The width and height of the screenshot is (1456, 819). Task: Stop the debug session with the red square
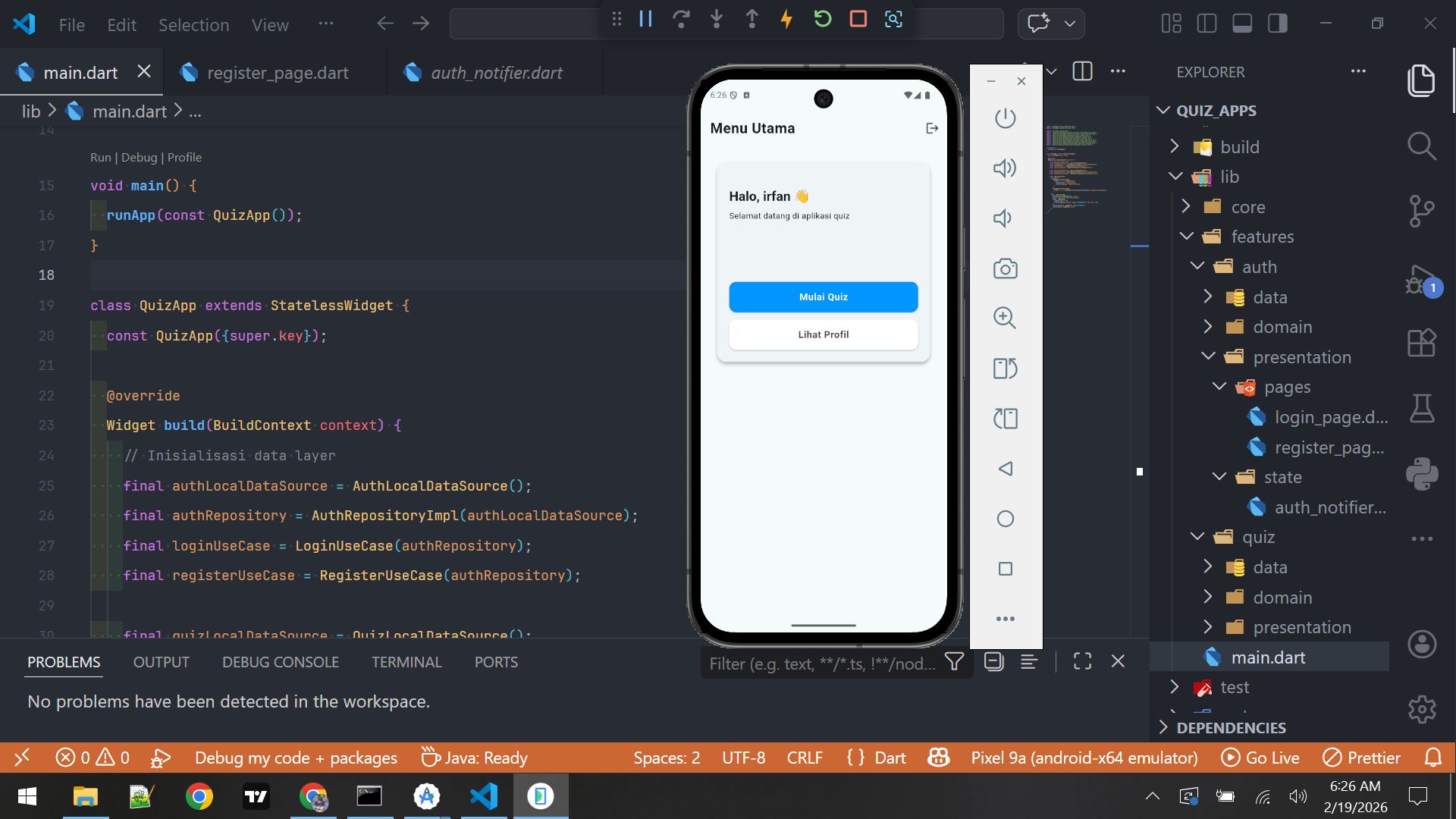(858, 19)
